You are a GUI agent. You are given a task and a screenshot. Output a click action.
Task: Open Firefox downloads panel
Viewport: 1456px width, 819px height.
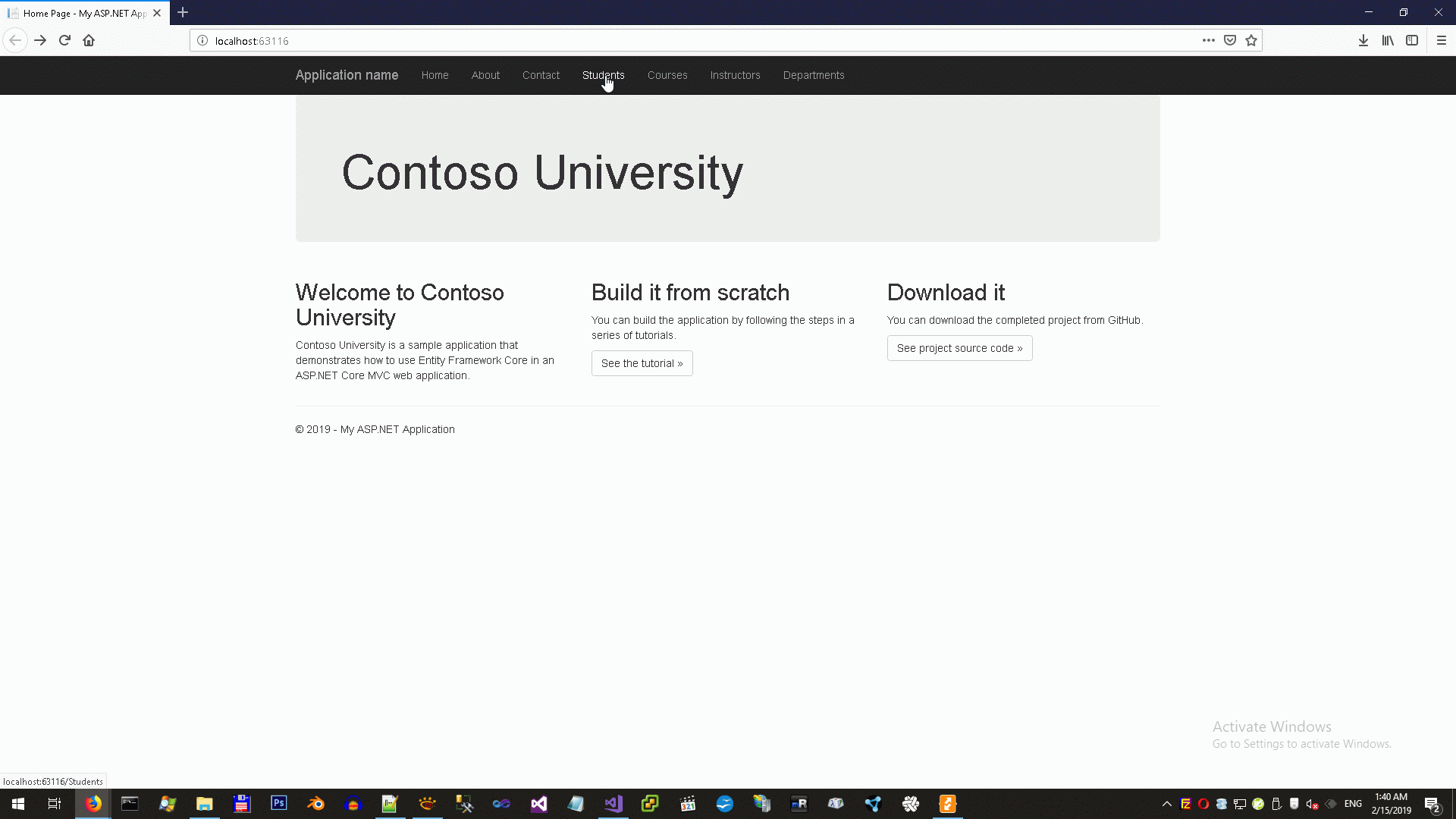[1363, 41]
